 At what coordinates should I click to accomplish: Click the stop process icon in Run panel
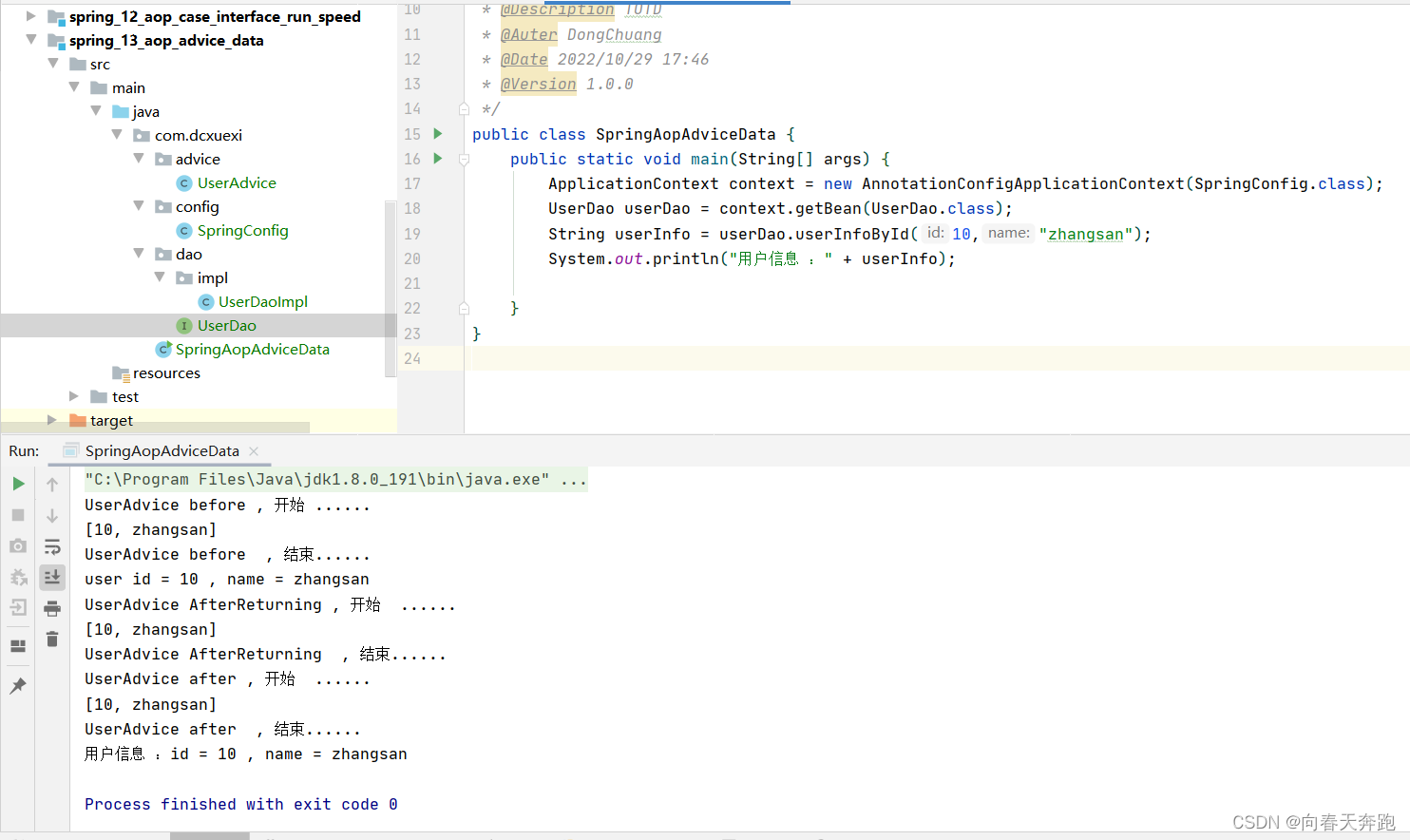pyautogui.click(x=18, y=515)
